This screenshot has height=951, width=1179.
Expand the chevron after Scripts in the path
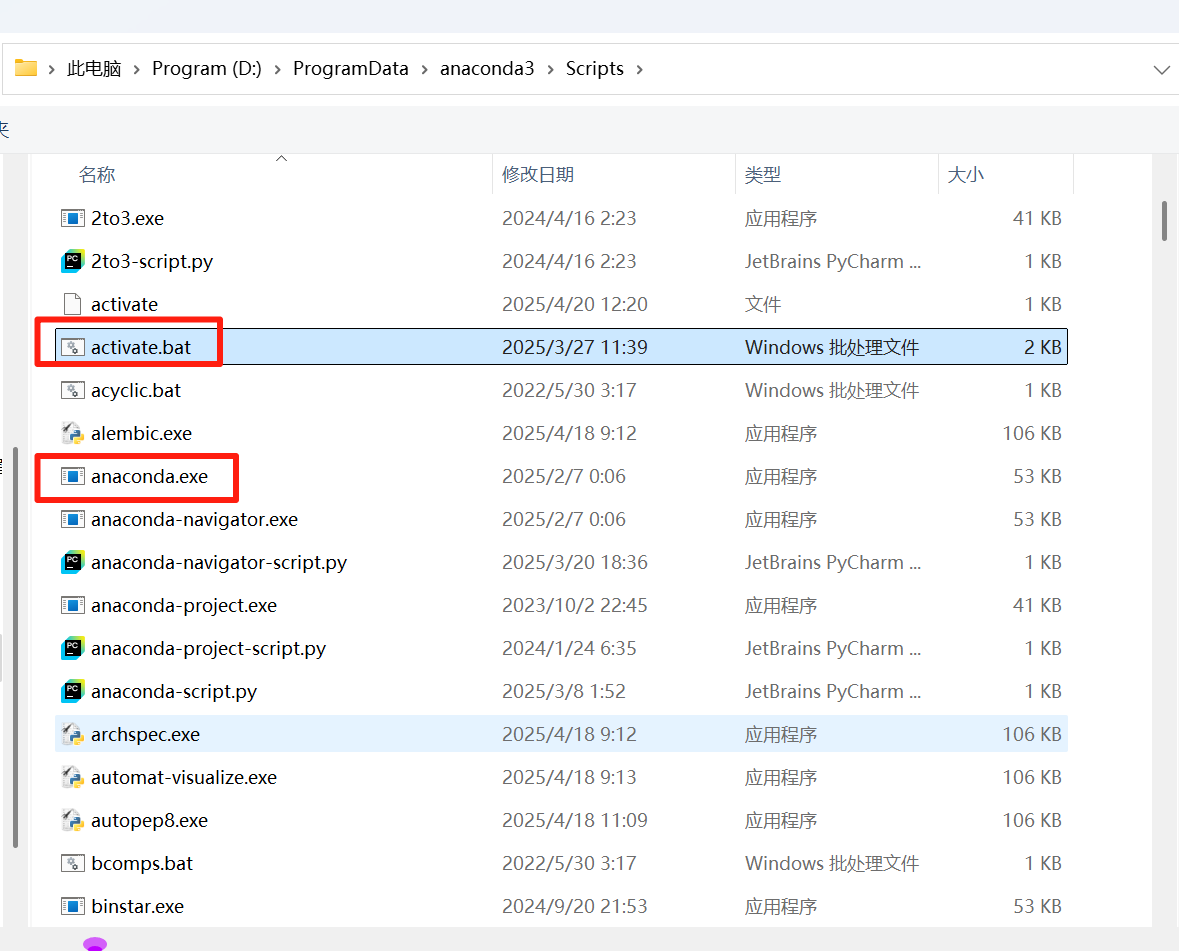(x=640, y=69)
